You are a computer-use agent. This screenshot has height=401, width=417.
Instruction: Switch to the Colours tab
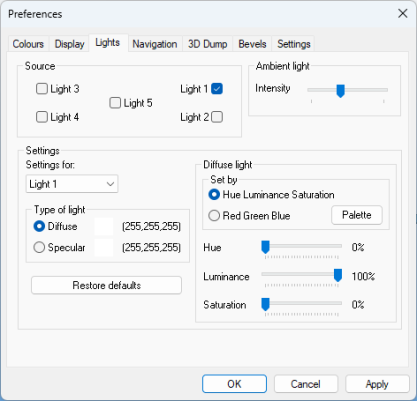tap(28, 44)
